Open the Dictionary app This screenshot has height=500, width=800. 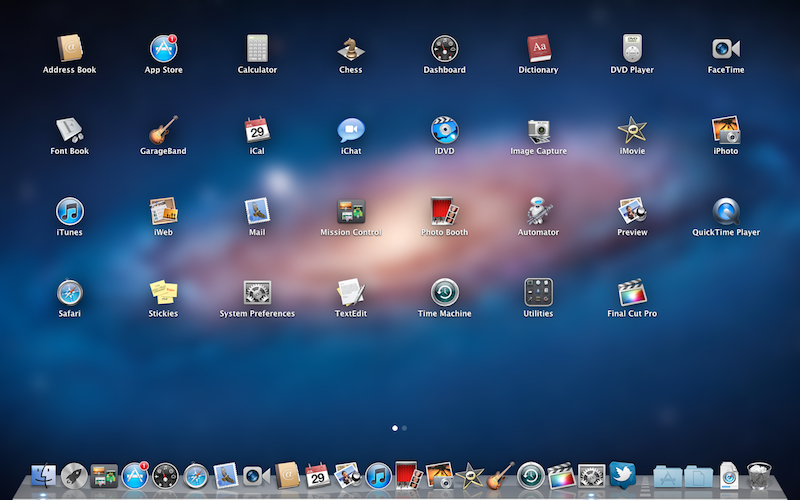pos(538,48)
